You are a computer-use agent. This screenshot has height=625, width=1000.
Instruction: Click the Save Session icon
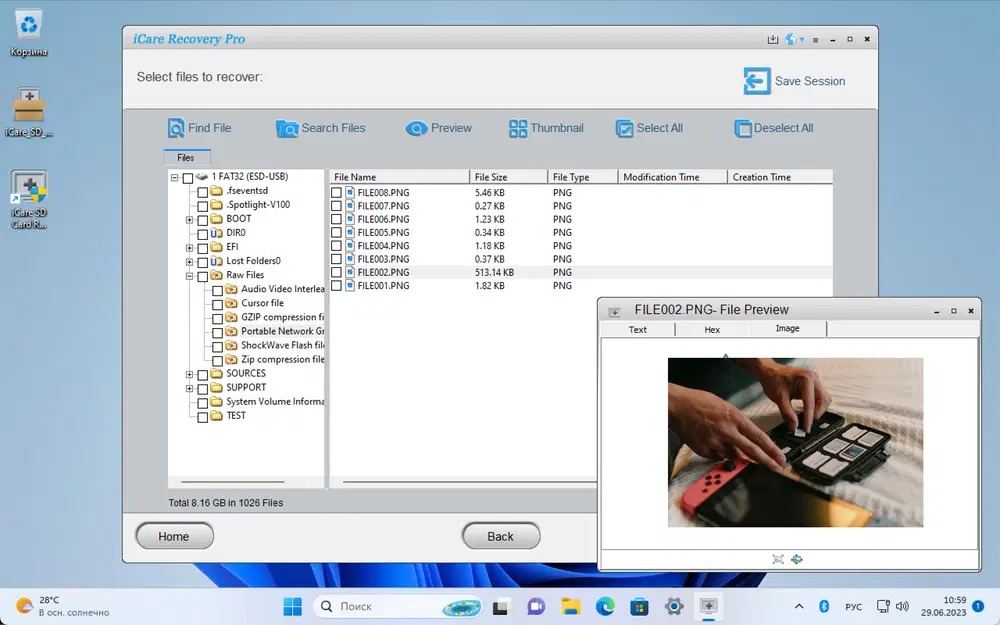[757, 81]
